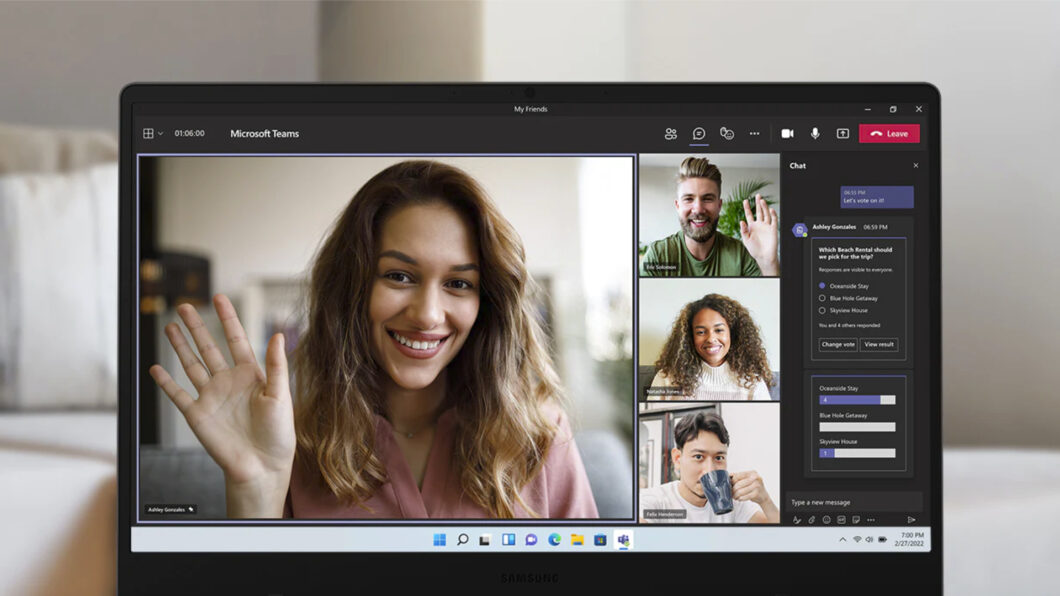This screenshot has width=1060, height=596.
Task: Expand the hidden system tray icons chevron
Action: tap(842, 539)
